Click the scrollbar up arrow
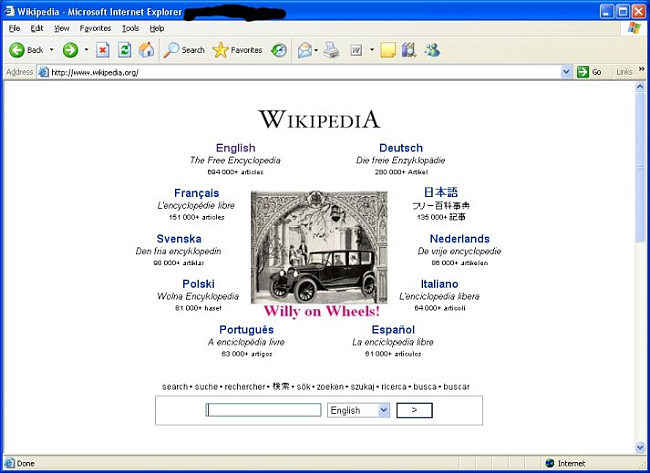This screenshot has height=473, width=650. [x=640, y=87]
